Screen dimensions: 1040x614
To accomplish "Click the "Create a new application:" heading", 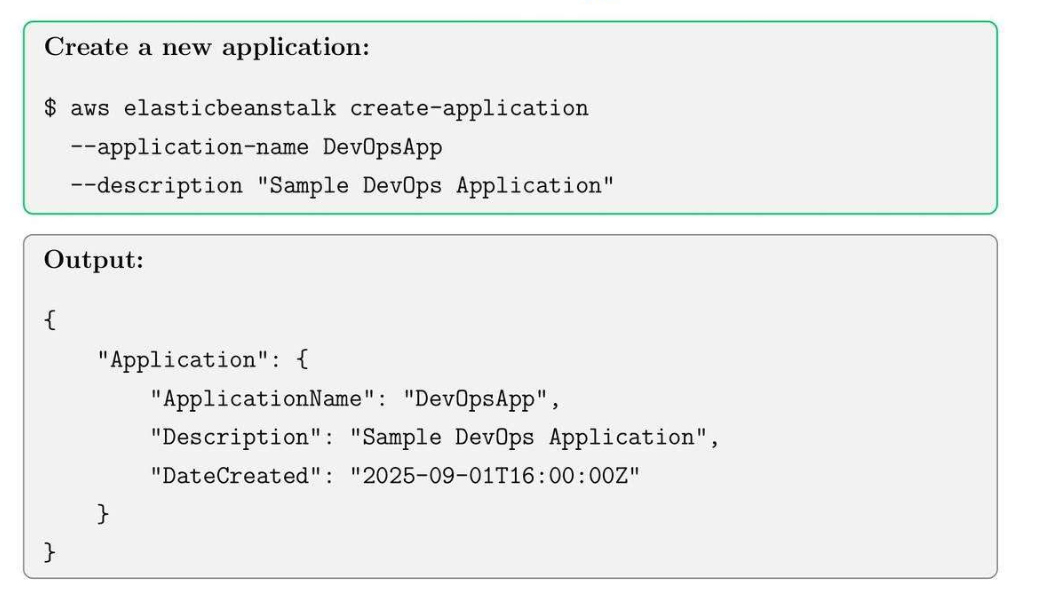I will coord(207,47).
